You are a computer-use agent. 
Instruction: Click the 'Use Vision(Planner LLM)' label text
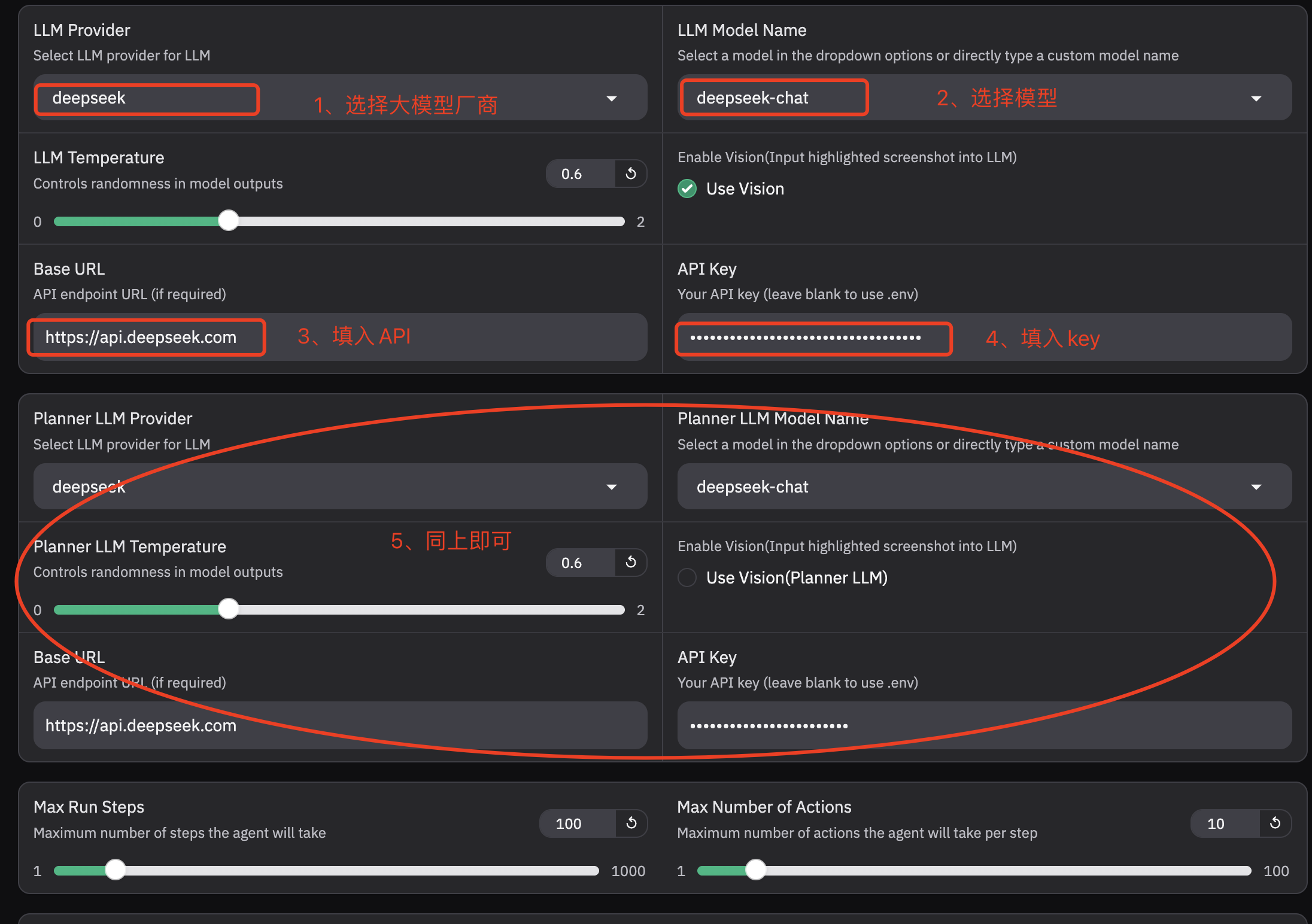[x=797, y=577]
